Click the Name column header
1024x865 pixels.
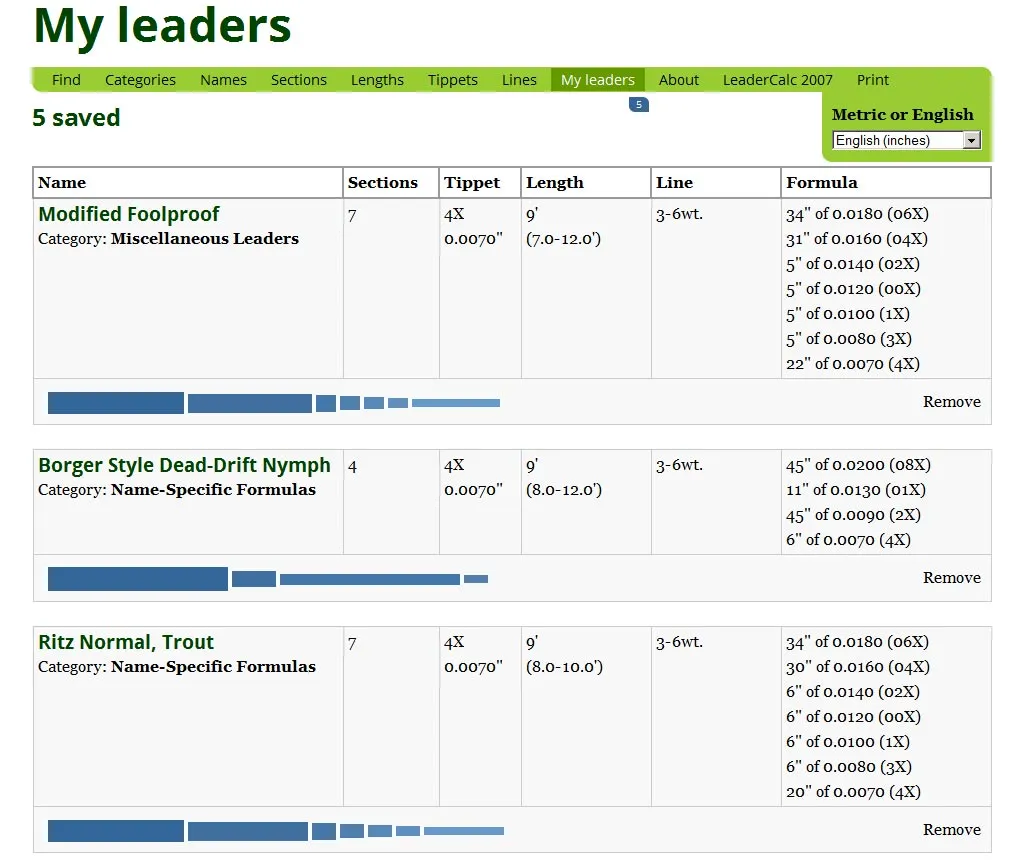[62, 183]
